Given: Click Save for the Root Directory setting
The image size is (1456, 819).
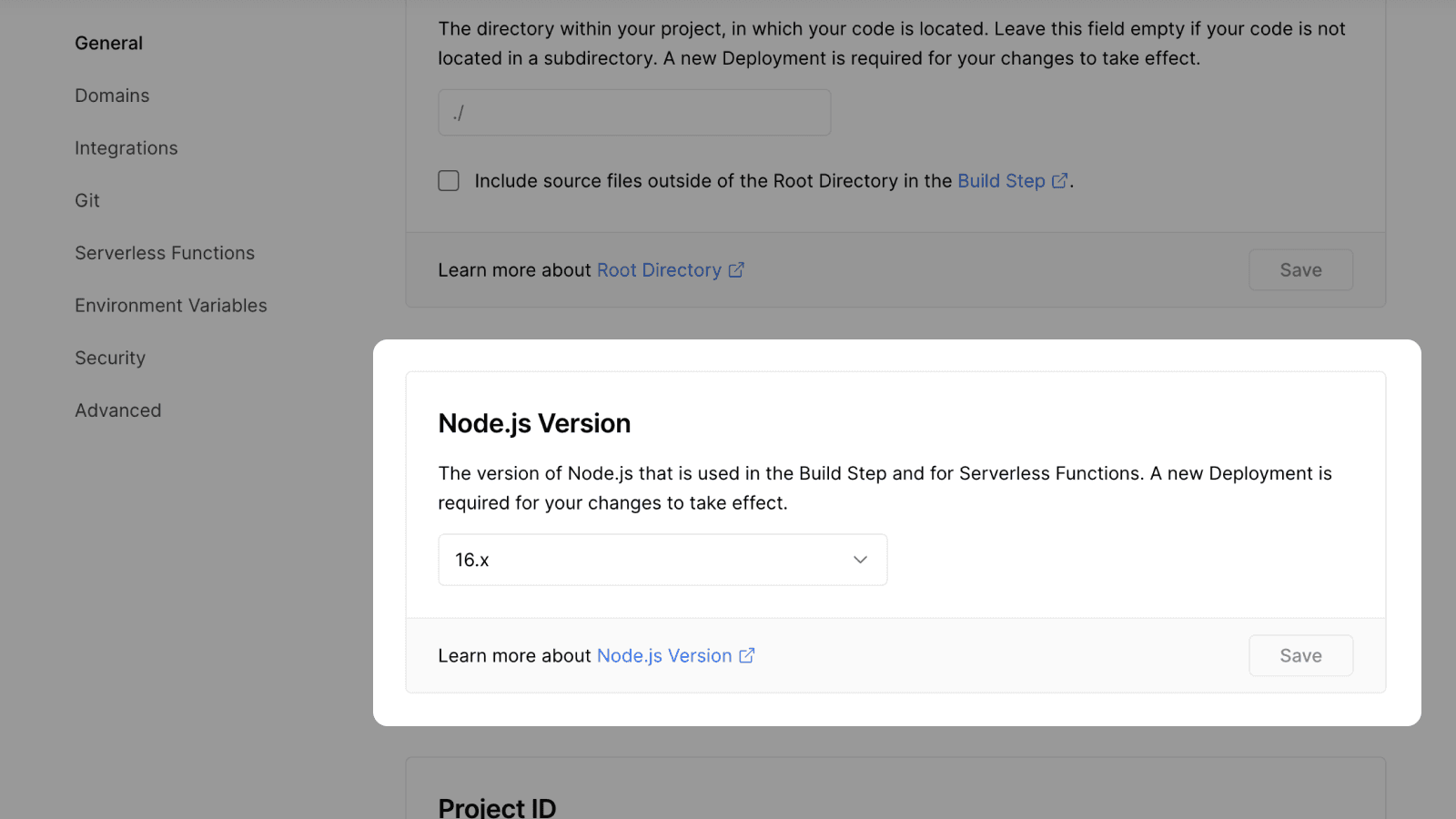Looking at the screenshot, I should 1300,269.
